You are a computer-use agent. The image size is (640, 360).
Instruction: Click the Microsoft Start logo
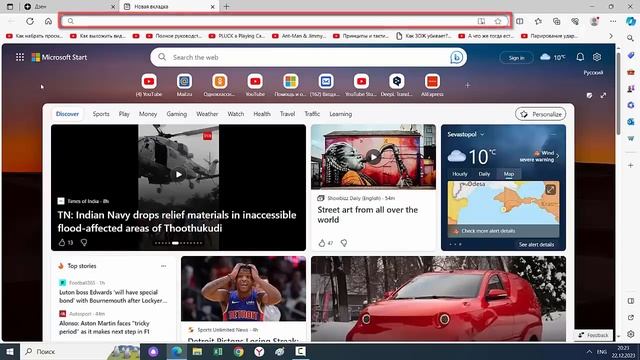click(60, 57)
